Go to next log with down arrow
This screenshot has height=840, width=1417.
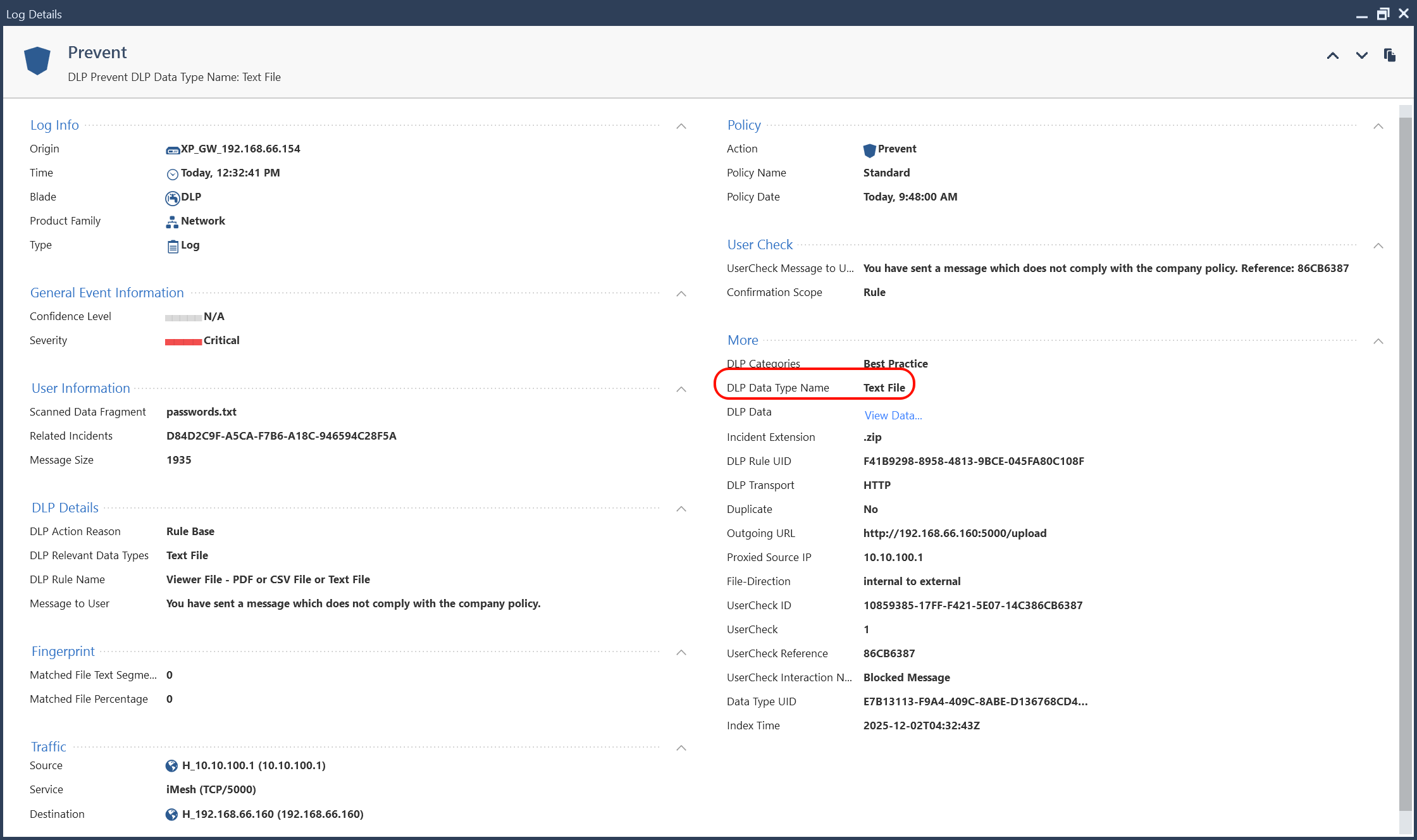pyautogui.click(x=1361, y=56)
